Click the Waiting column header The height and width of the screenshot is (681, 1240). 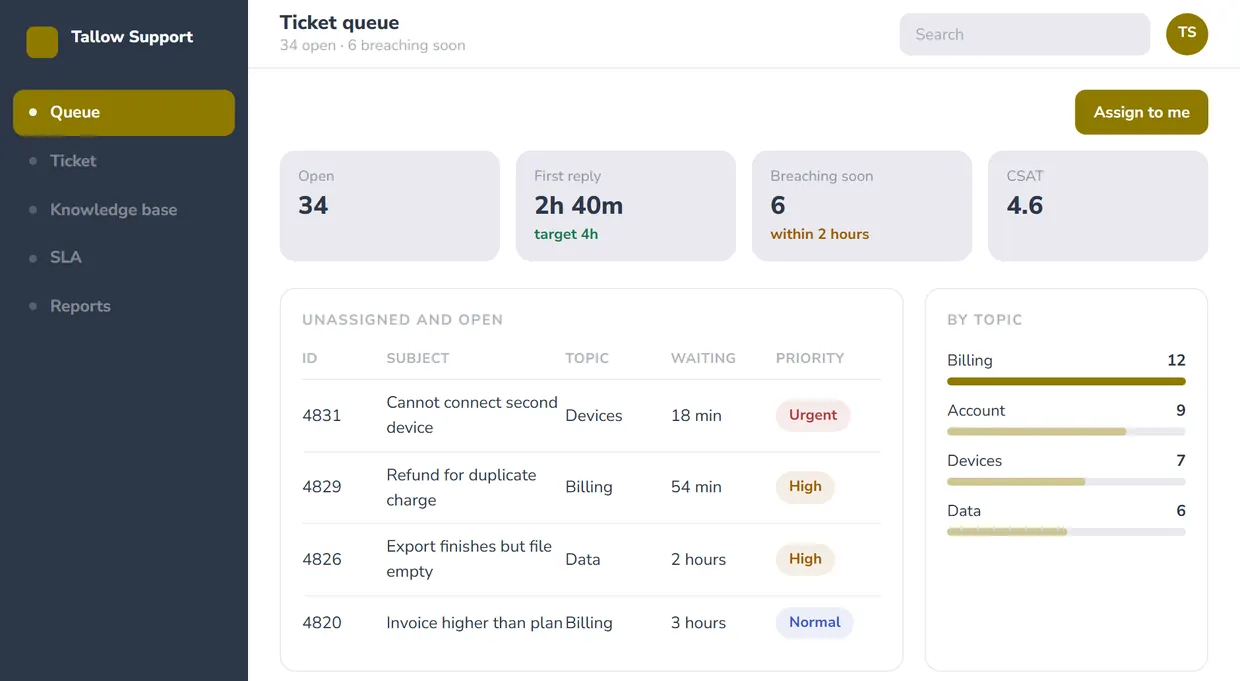pyautogui.click(x=703, y=358)
